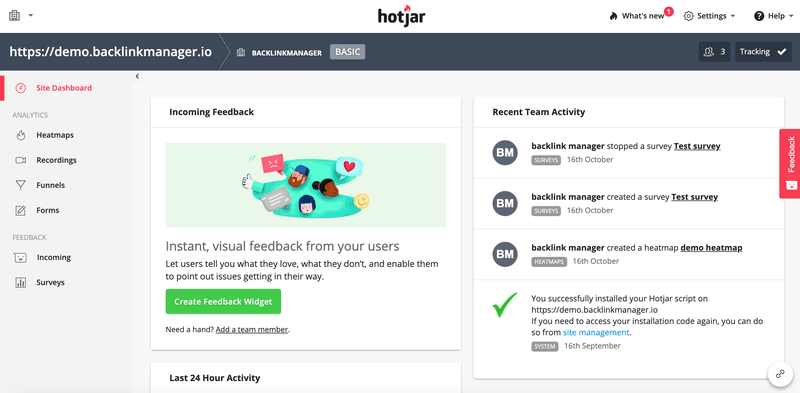Open the red Feedback side tab

pyautogui.click(x=790, y=163)
